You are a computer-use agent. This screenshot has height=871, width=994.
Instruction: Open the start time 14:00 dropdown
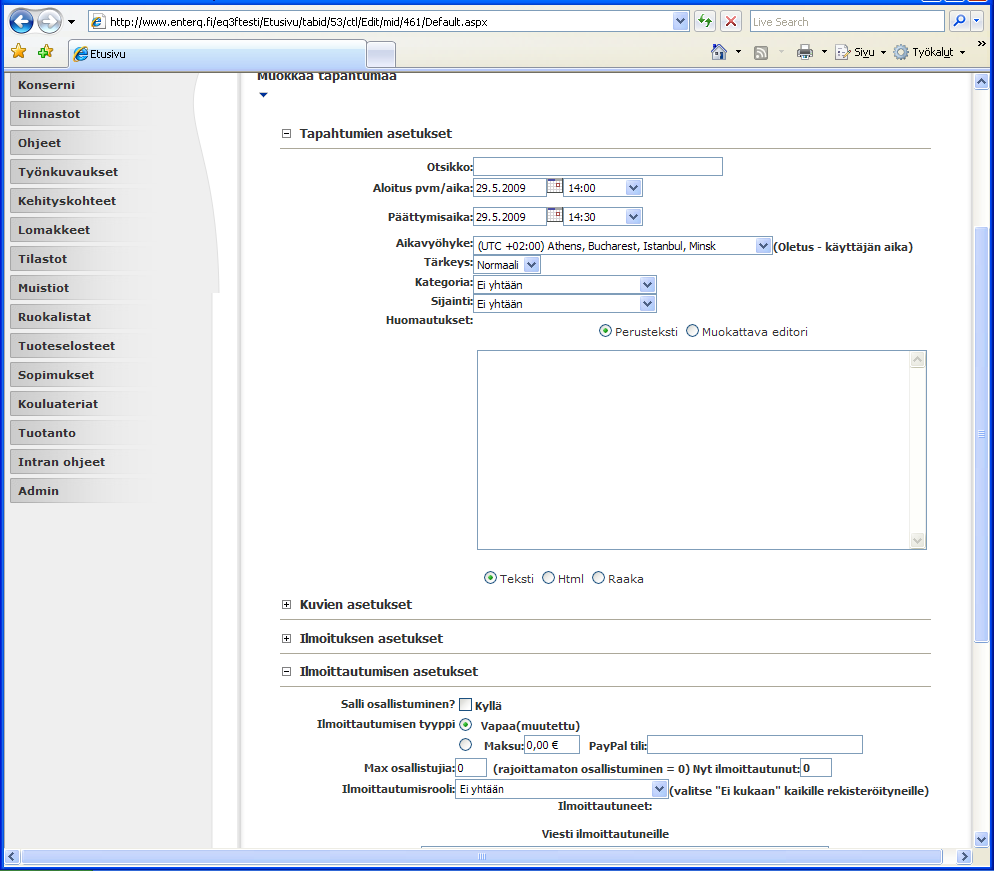point(633,188)
